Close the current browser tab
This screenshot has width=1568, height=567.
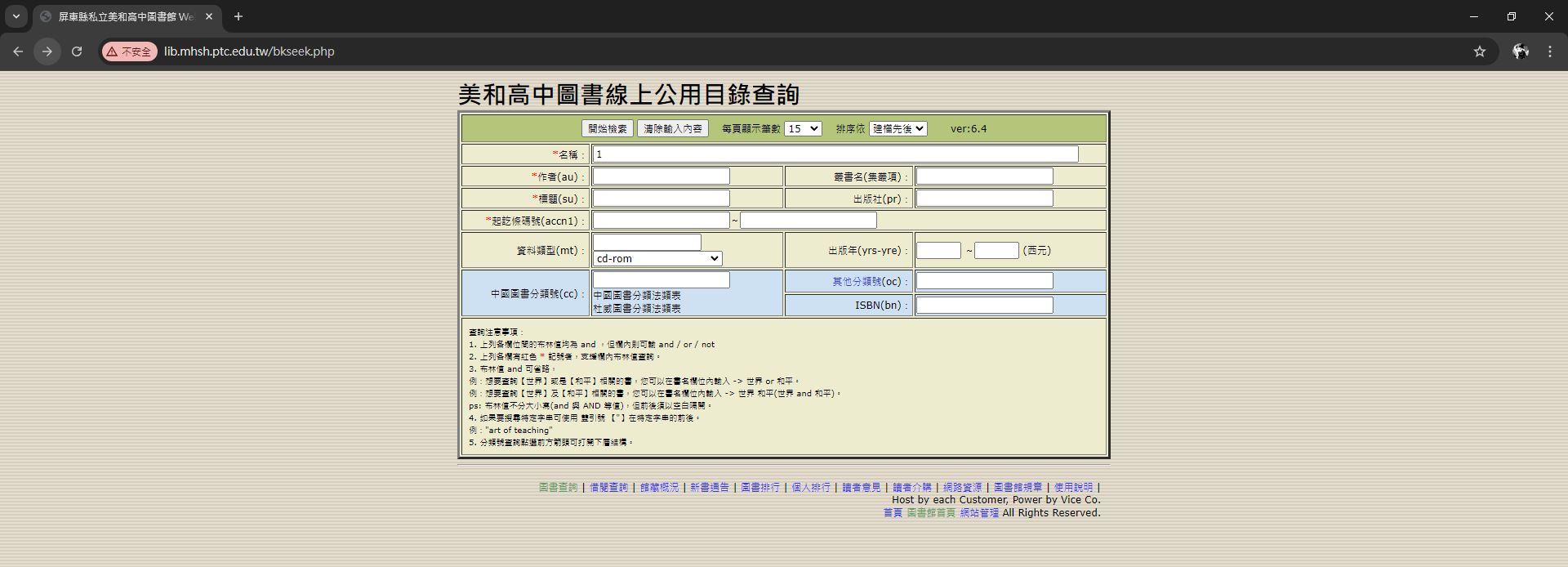tap(209, 16)
